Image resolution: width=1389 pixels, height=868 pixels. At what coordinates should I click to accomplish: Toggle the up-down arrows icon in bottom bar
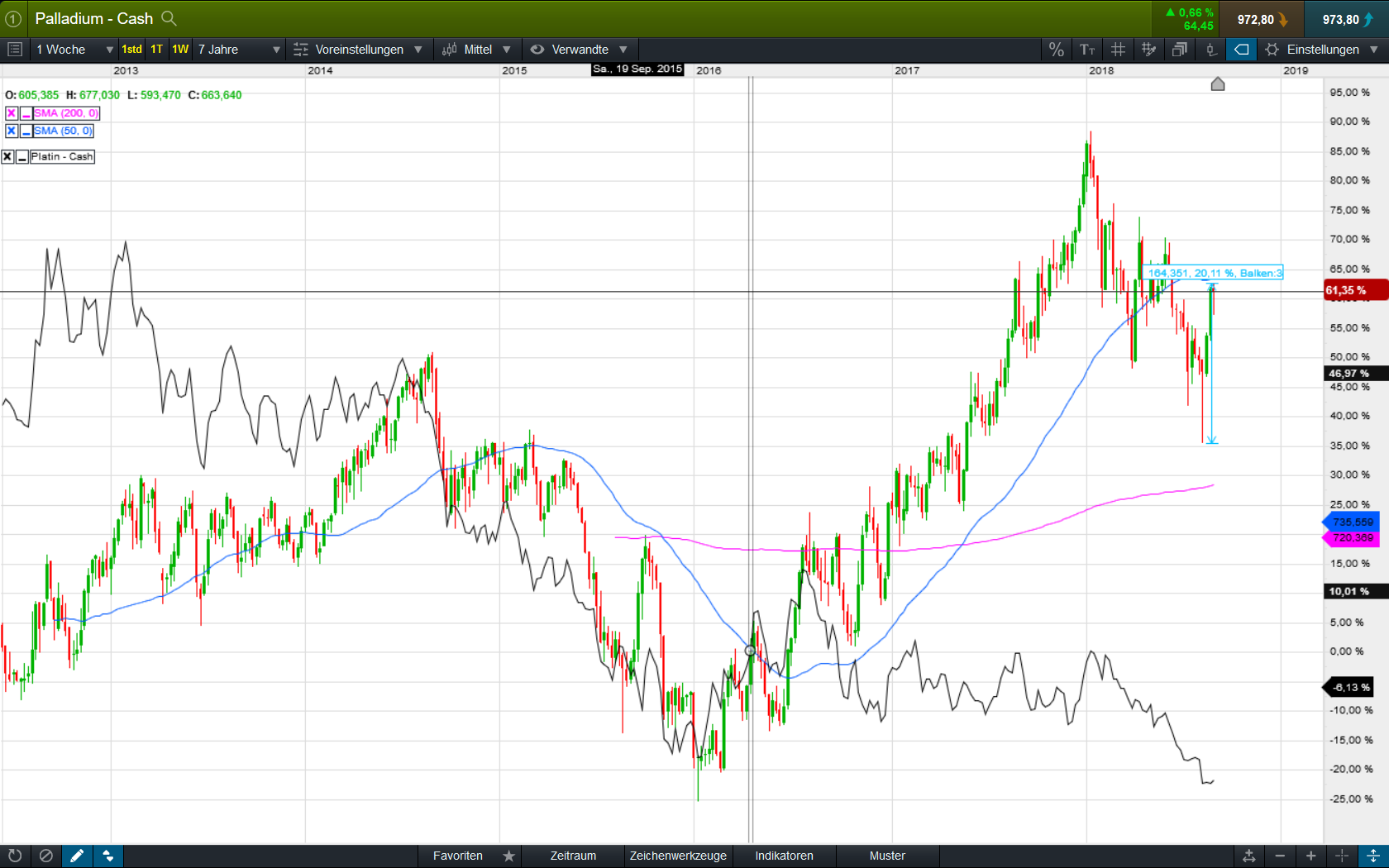point(108,856)
